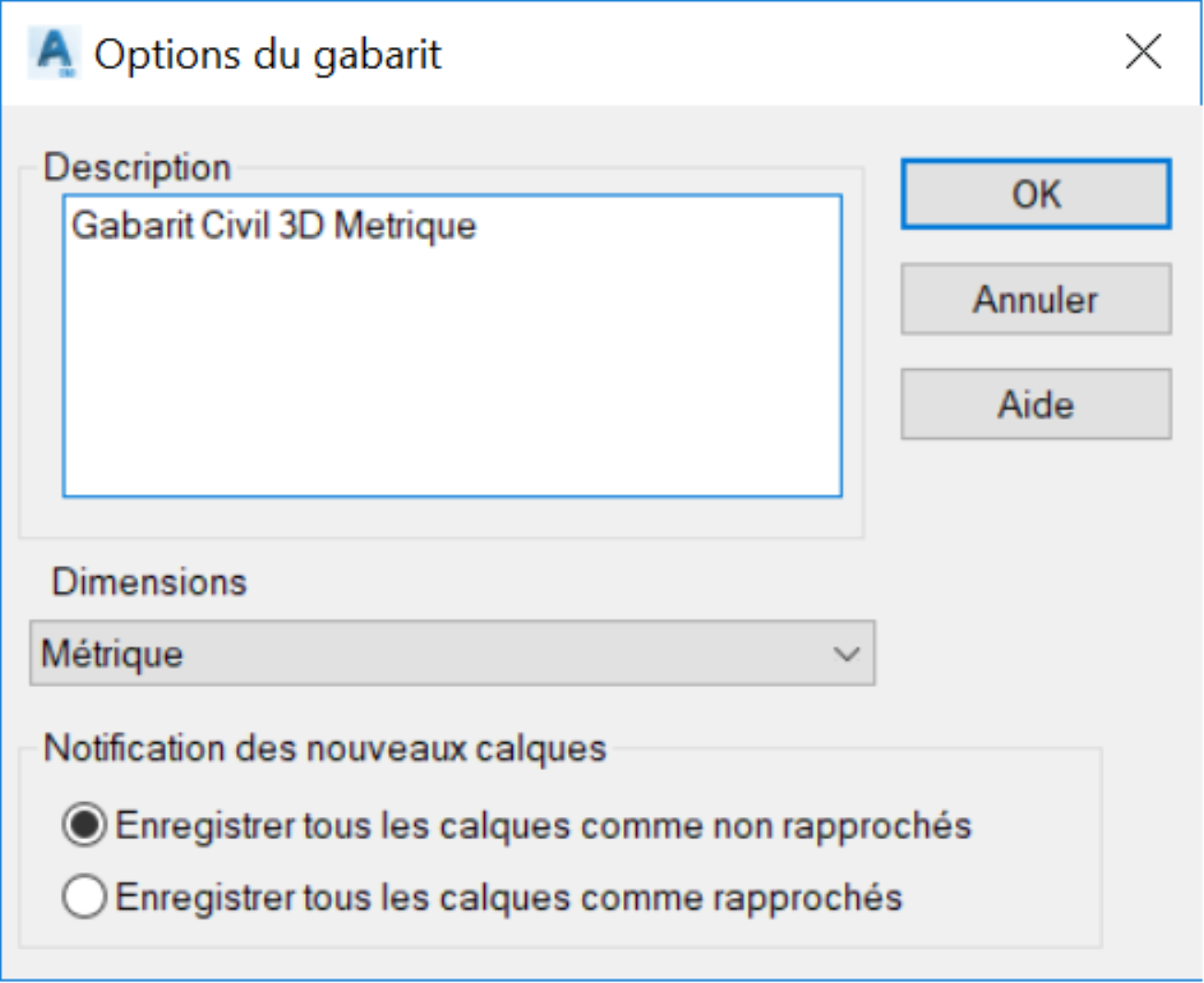
Task: Click the 'Notification des nouveaux calques' group label
Action: point(325,749)
